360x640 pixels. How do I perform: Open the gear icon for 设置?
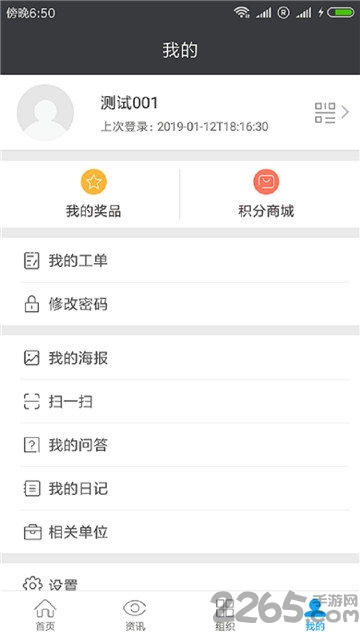[x=32, y=584]
